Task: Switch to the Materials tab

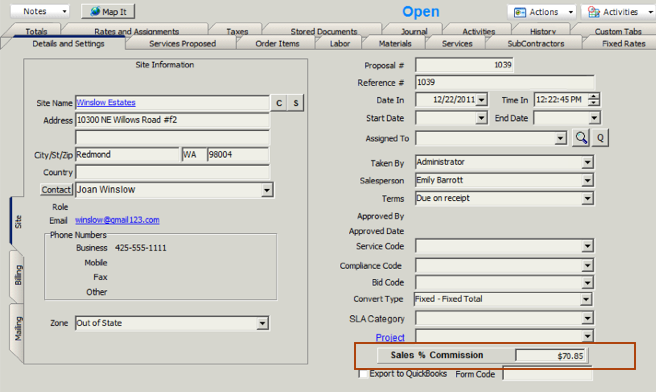Action: pyautogui.click(x=395, y=44)
